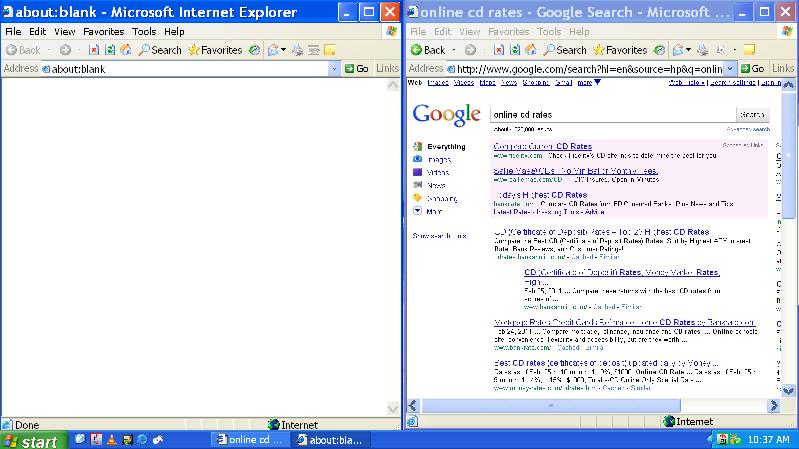The width and height of the screenshot is (799, 449).
Task: Switch to 'about:bla...' taskbar button
Action: pyautogui.click(x=330, y=440)
